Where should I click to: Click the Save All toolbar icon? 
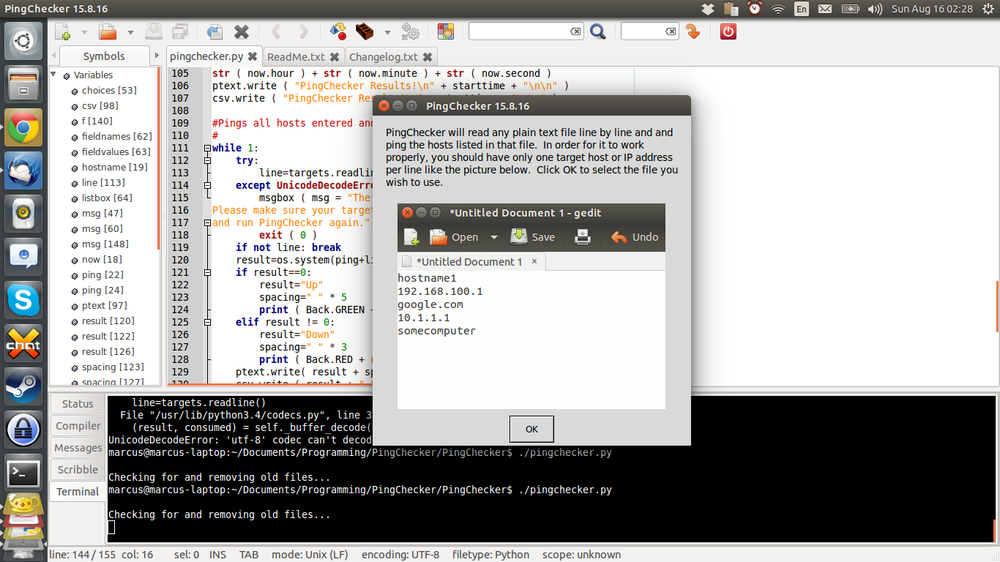tap(180, 31)
